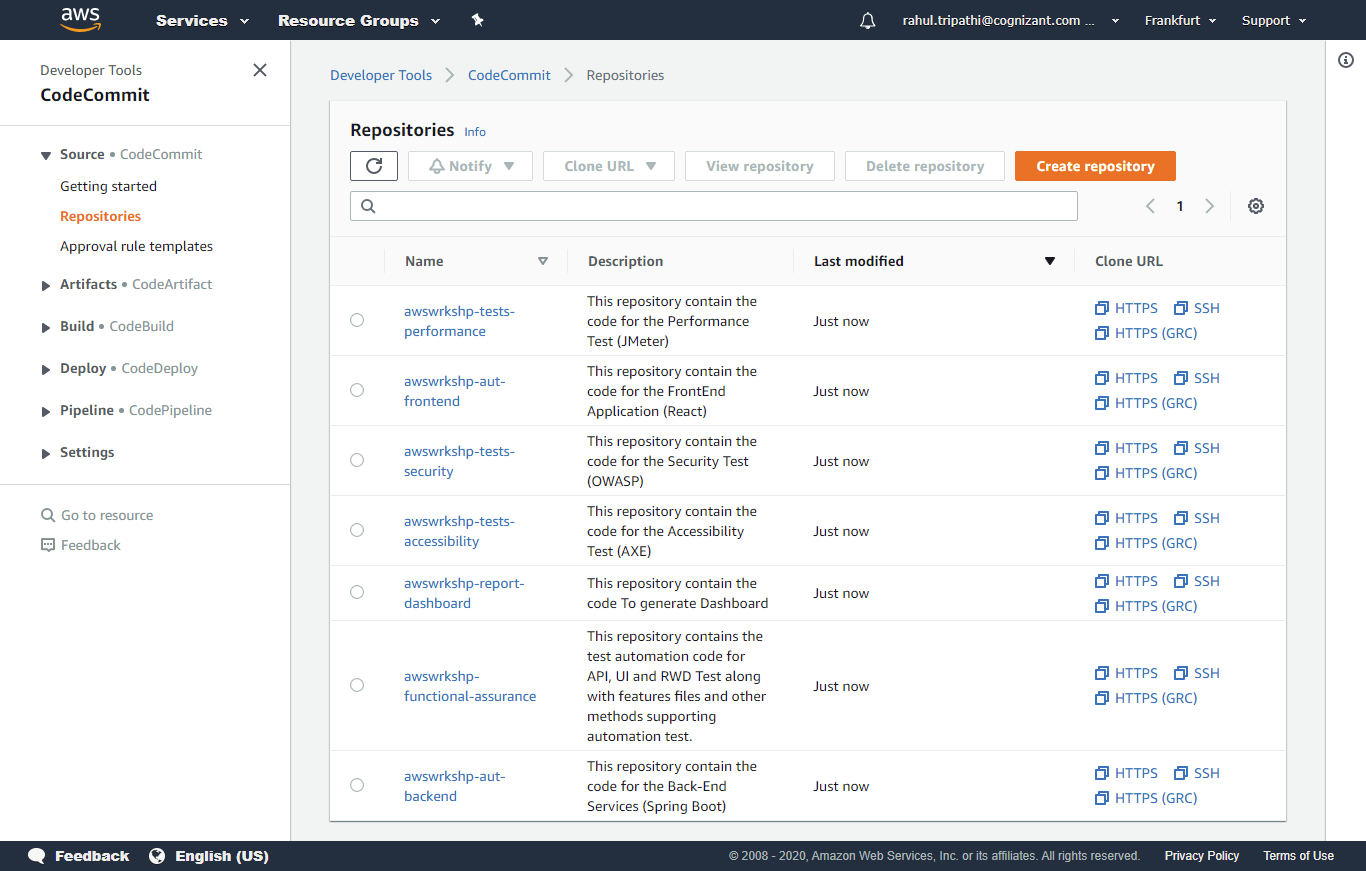Screen dimensions: 1366x871
Task: Select Repositories in the sidebar
Action: tap(100, 216)
